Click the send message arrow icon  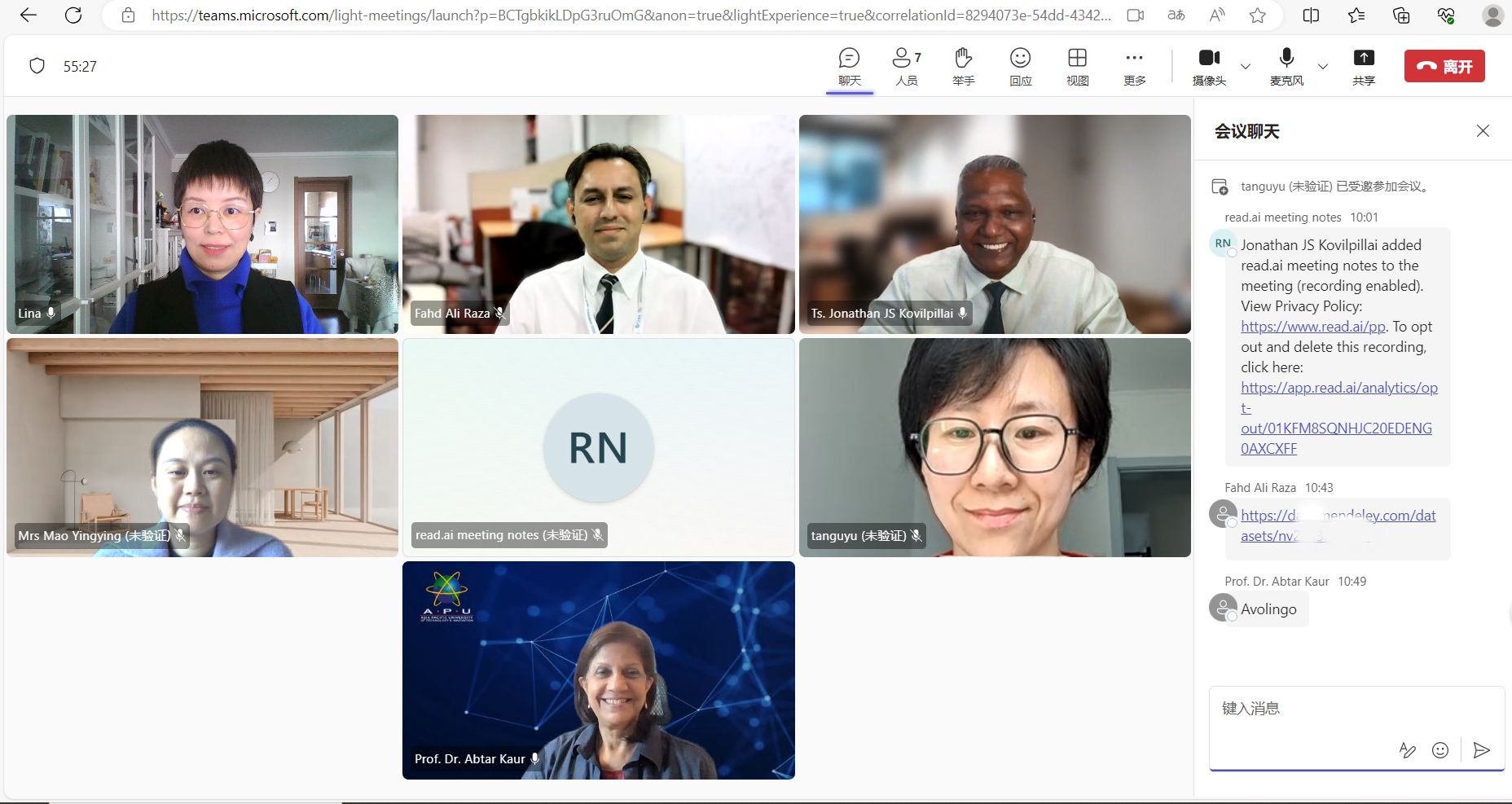click(1482, 750)
